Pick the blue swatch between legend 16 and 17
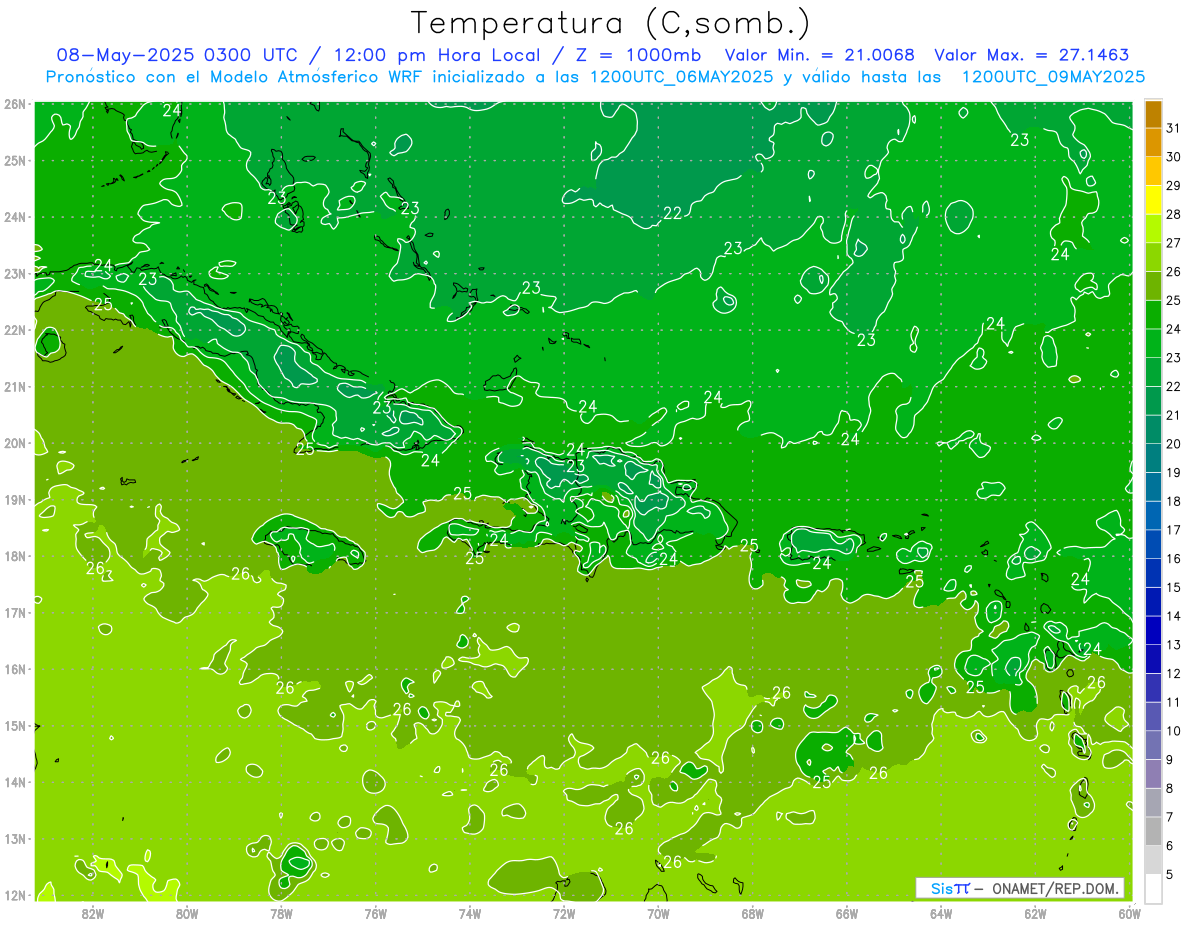This screenshot has height=927, width=1200. (1153, 544)
